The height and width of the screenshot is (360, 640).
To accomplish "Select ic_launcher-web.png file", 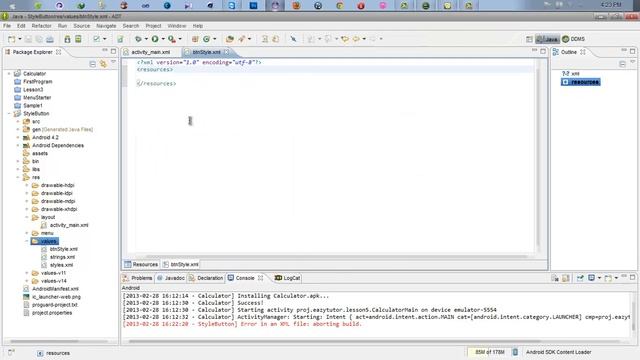I will point(56,297).
